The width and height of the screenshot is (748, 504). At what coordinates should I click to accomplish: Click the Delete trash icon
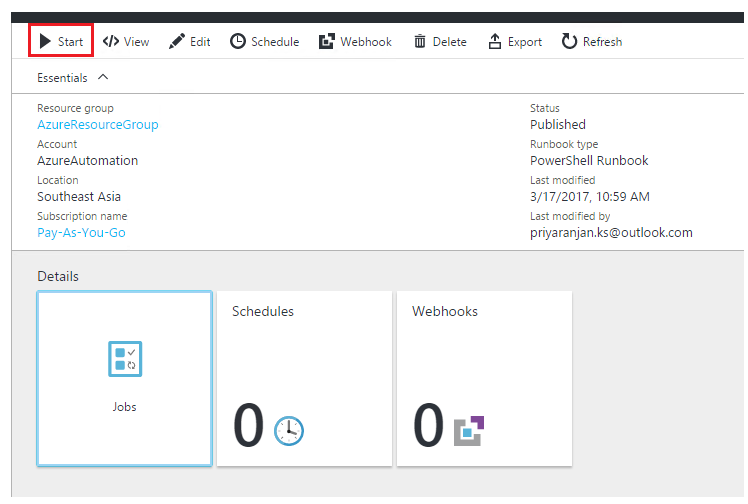coord(420,41)
